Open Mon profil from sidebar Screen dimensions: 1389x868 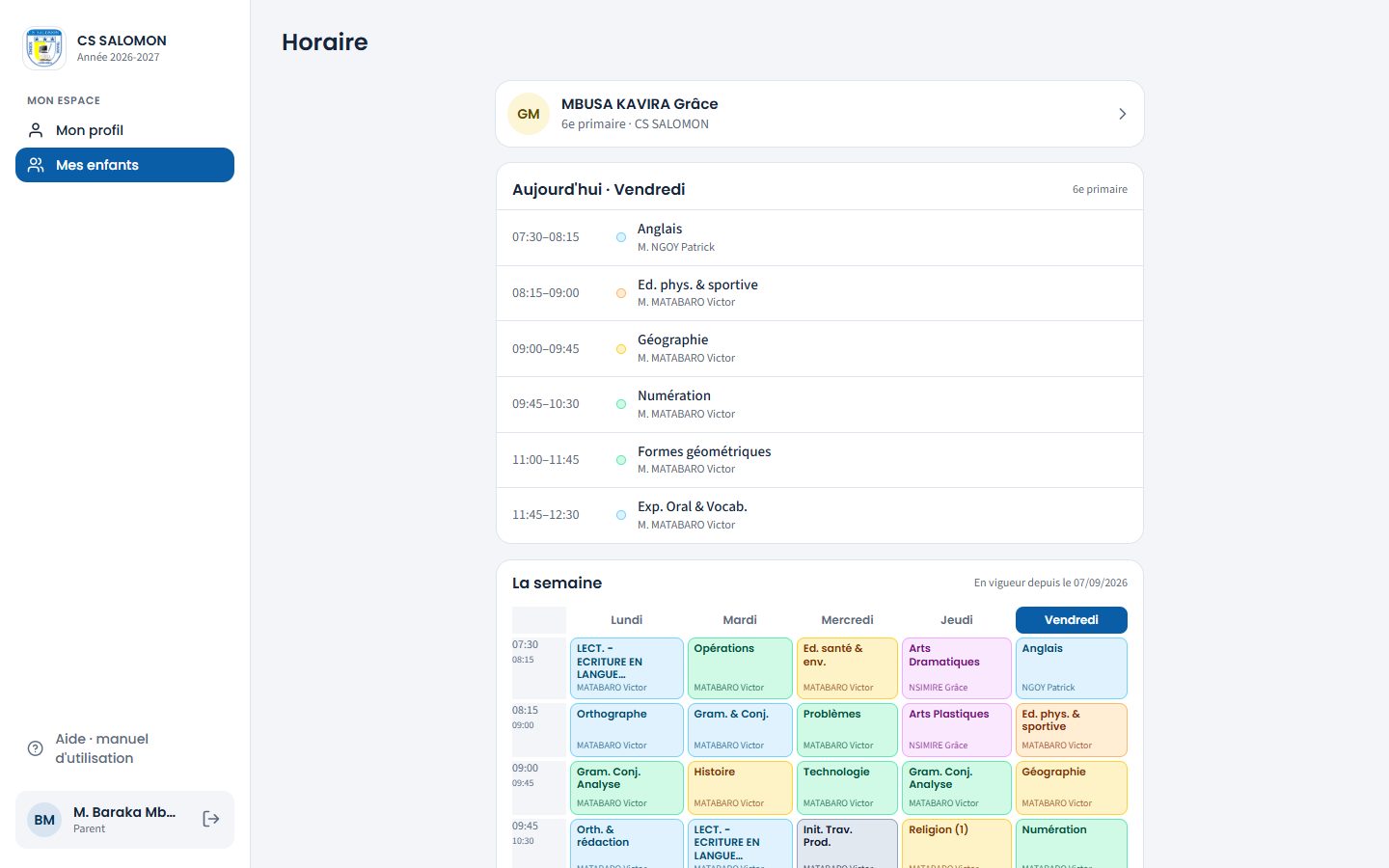[x=124, y=130]
